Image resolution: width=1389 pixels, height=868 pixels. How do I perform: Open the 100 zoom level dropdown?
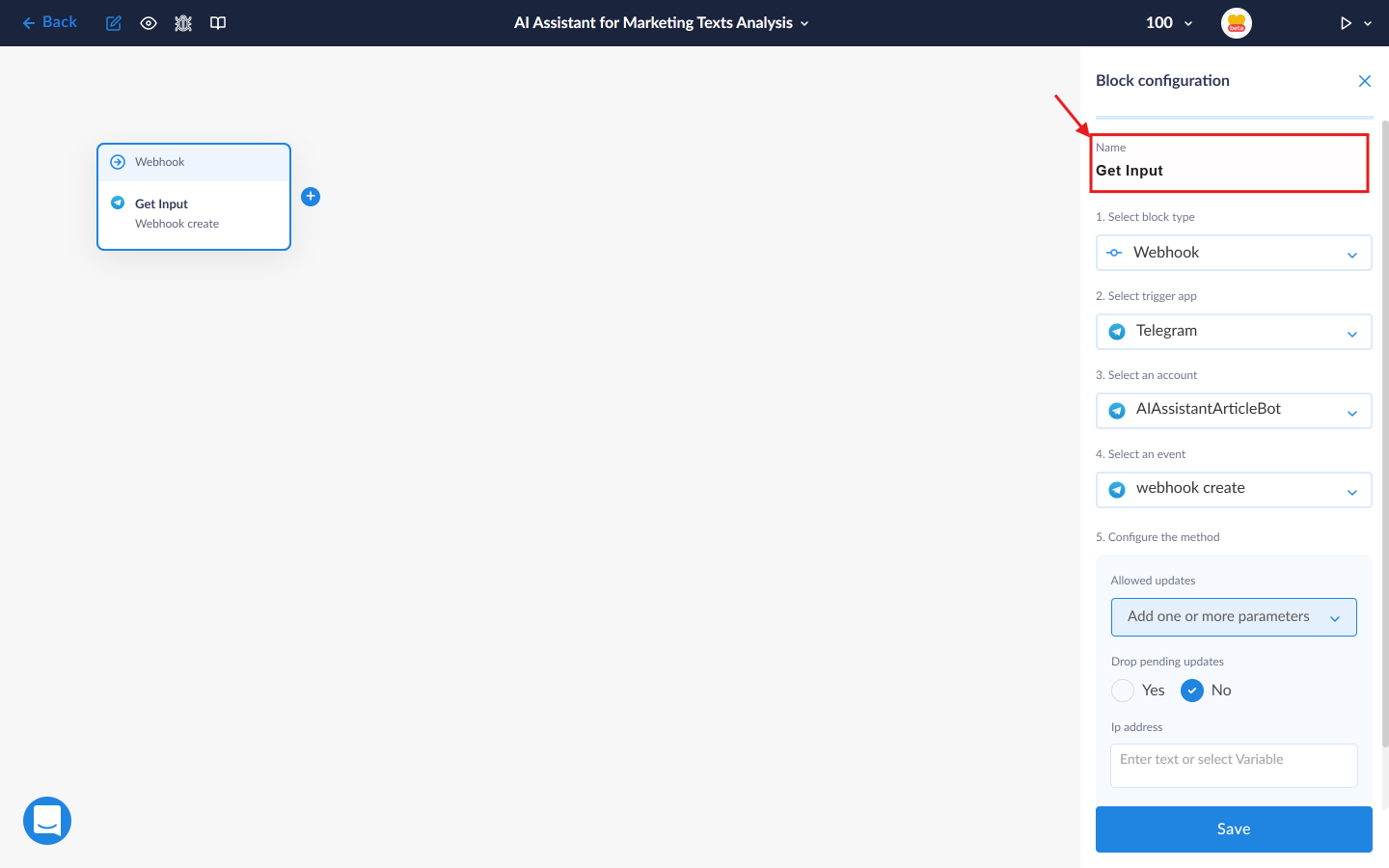[1169, 23]
